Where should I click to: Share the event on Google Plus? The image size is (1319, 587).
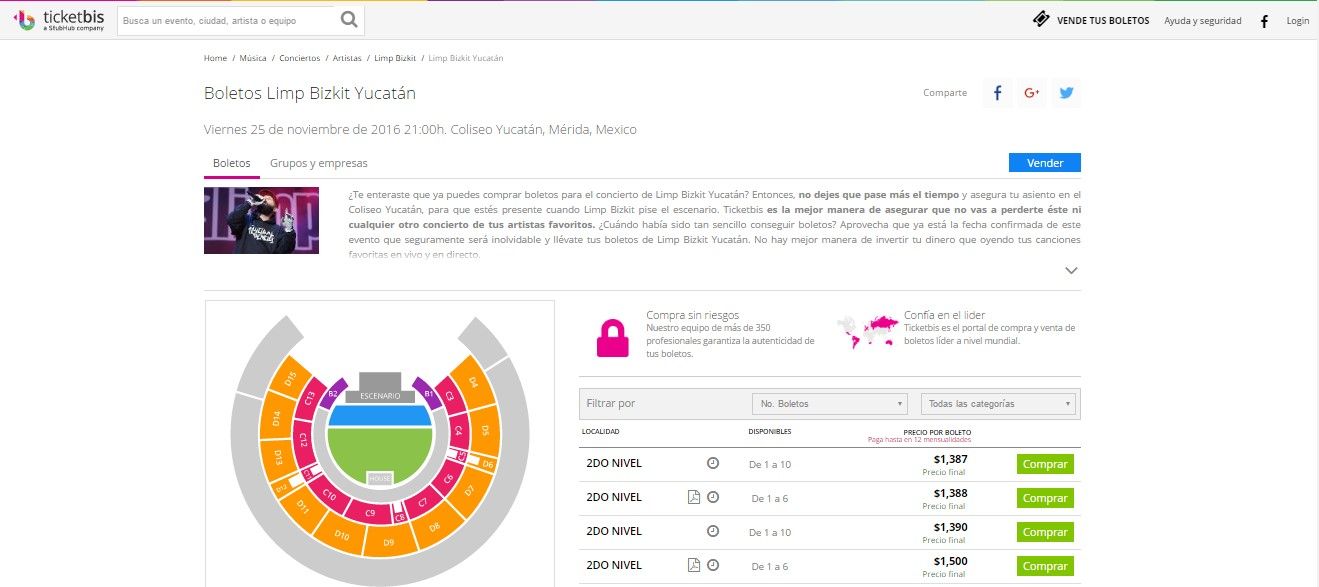pyautogui.click(x=1032, y=93)
